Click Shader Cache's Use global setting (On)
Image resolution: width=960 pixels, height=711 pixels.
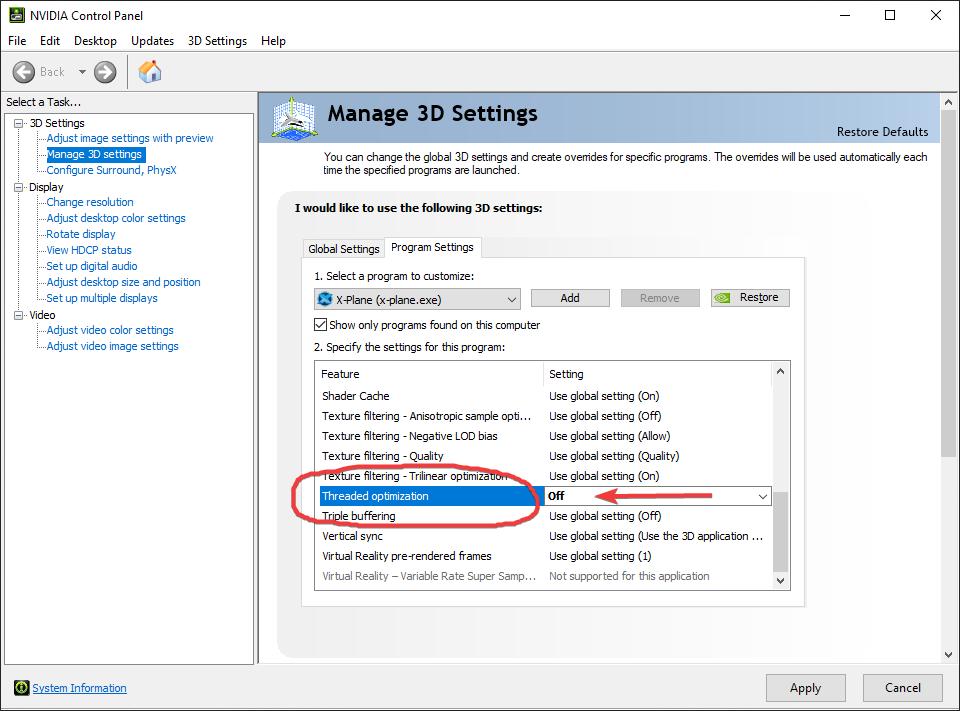(x=604, y=396)
